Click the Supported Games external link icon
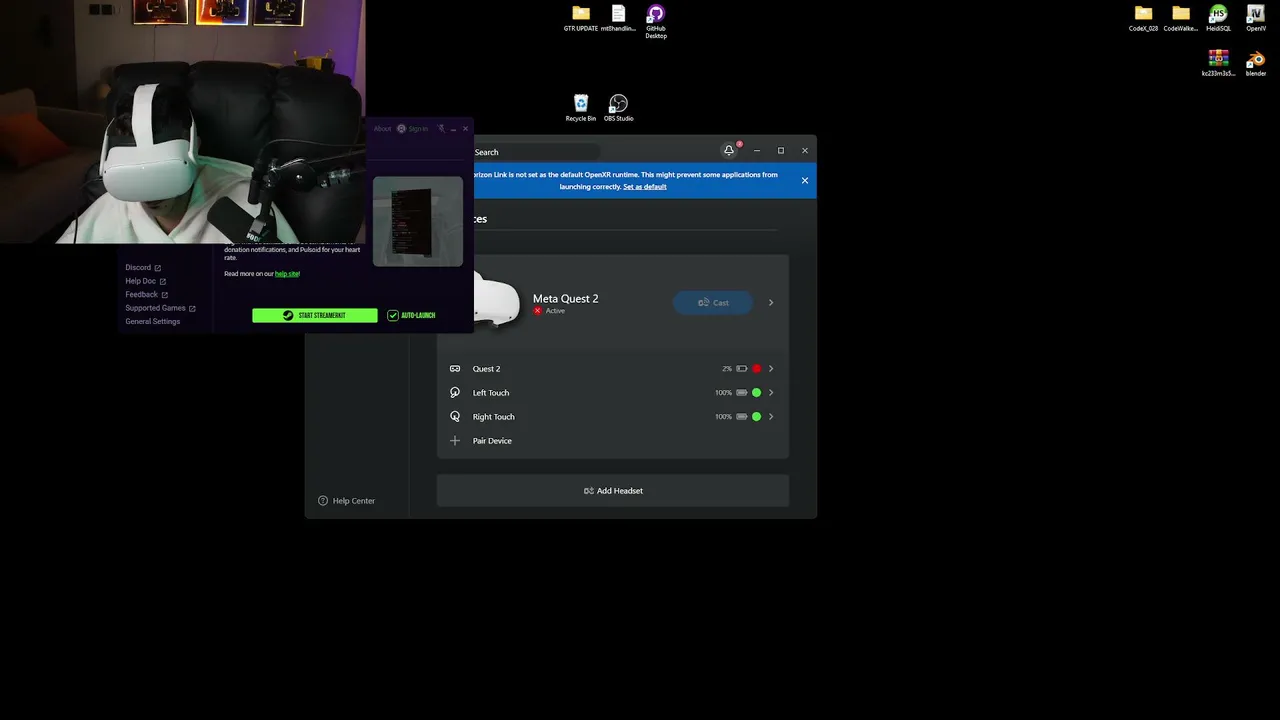This screenshot has width=1280, height=720. (192, 308)
